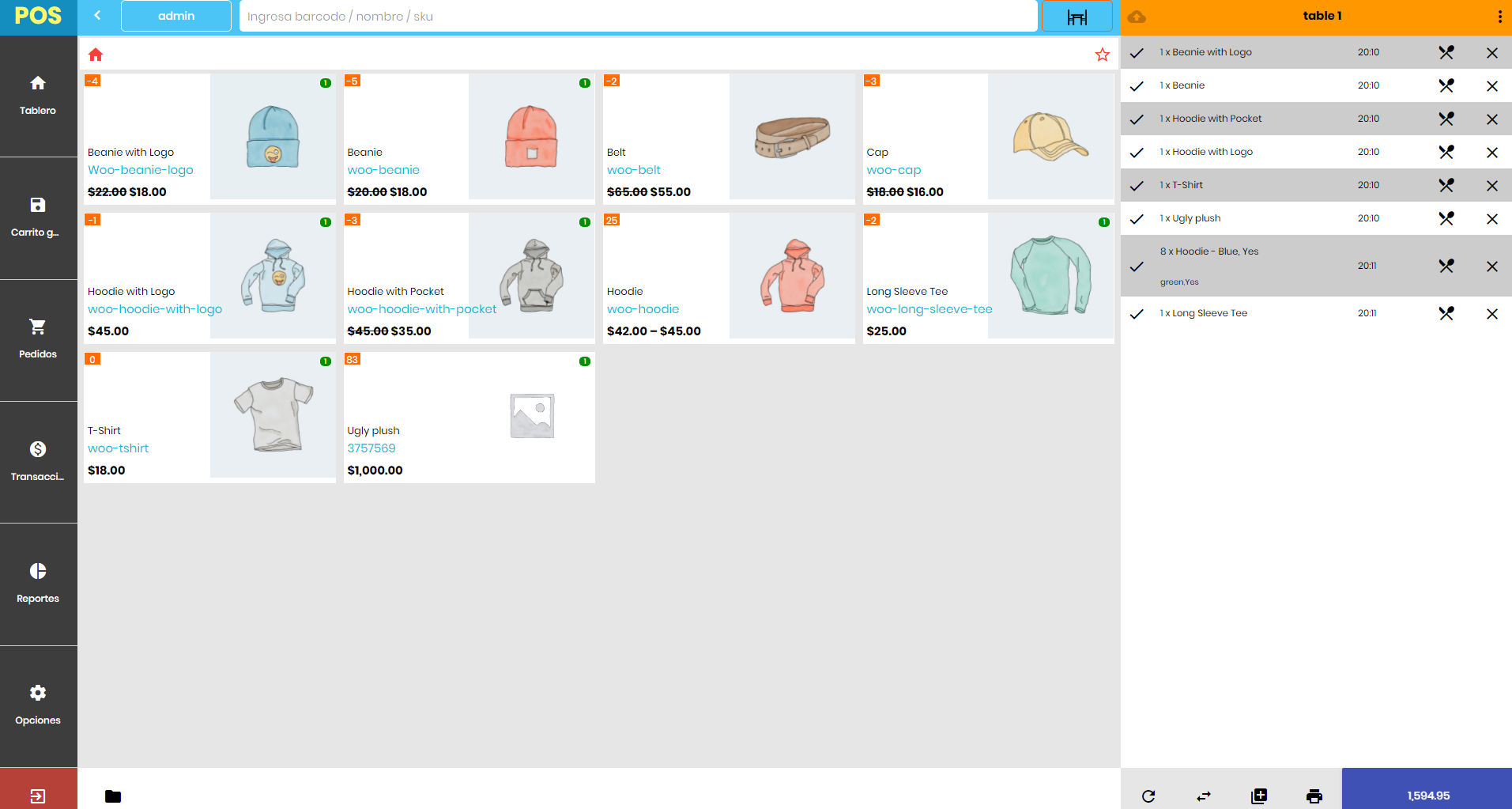Click the cloud sync icon
Image resolution: width=1512 pixels, height=809 pixels.
1137,17
